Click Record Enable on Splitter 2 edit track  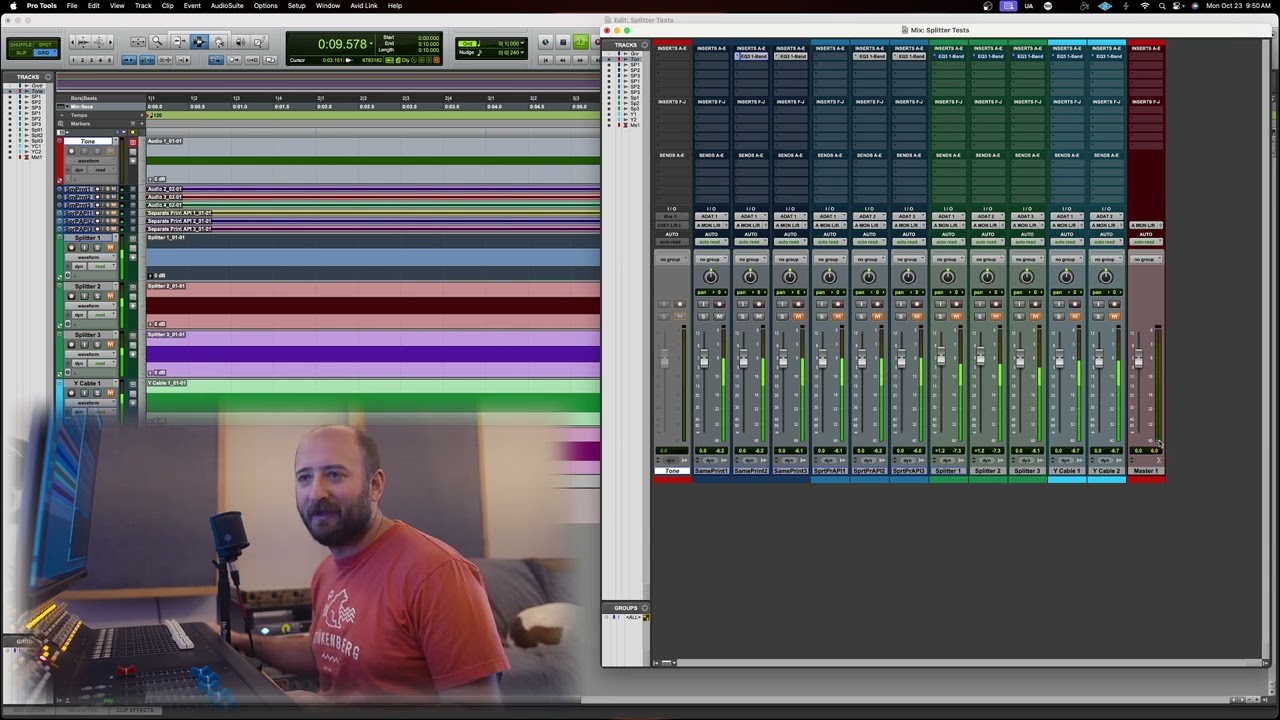click(x=71, y=296)
